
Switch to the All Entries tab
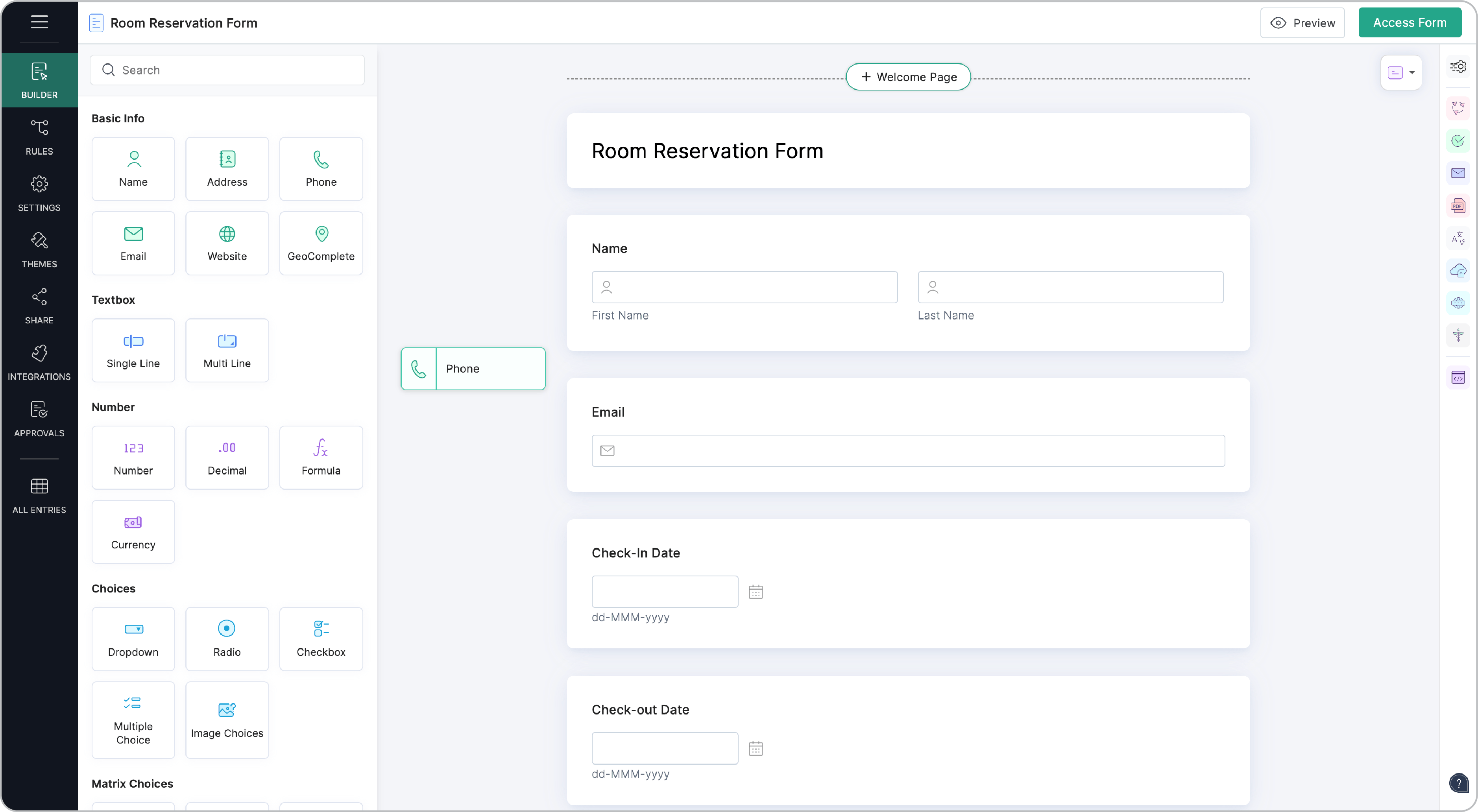39,495
